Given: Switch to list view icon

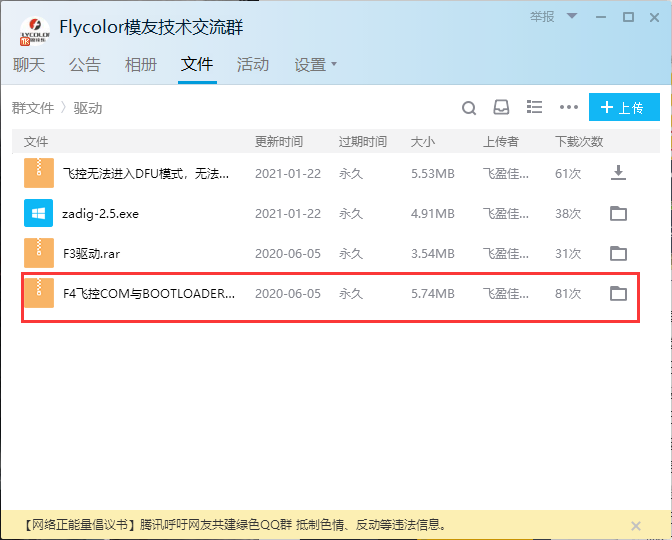Looking at the screenshot, I should (534, 107).
